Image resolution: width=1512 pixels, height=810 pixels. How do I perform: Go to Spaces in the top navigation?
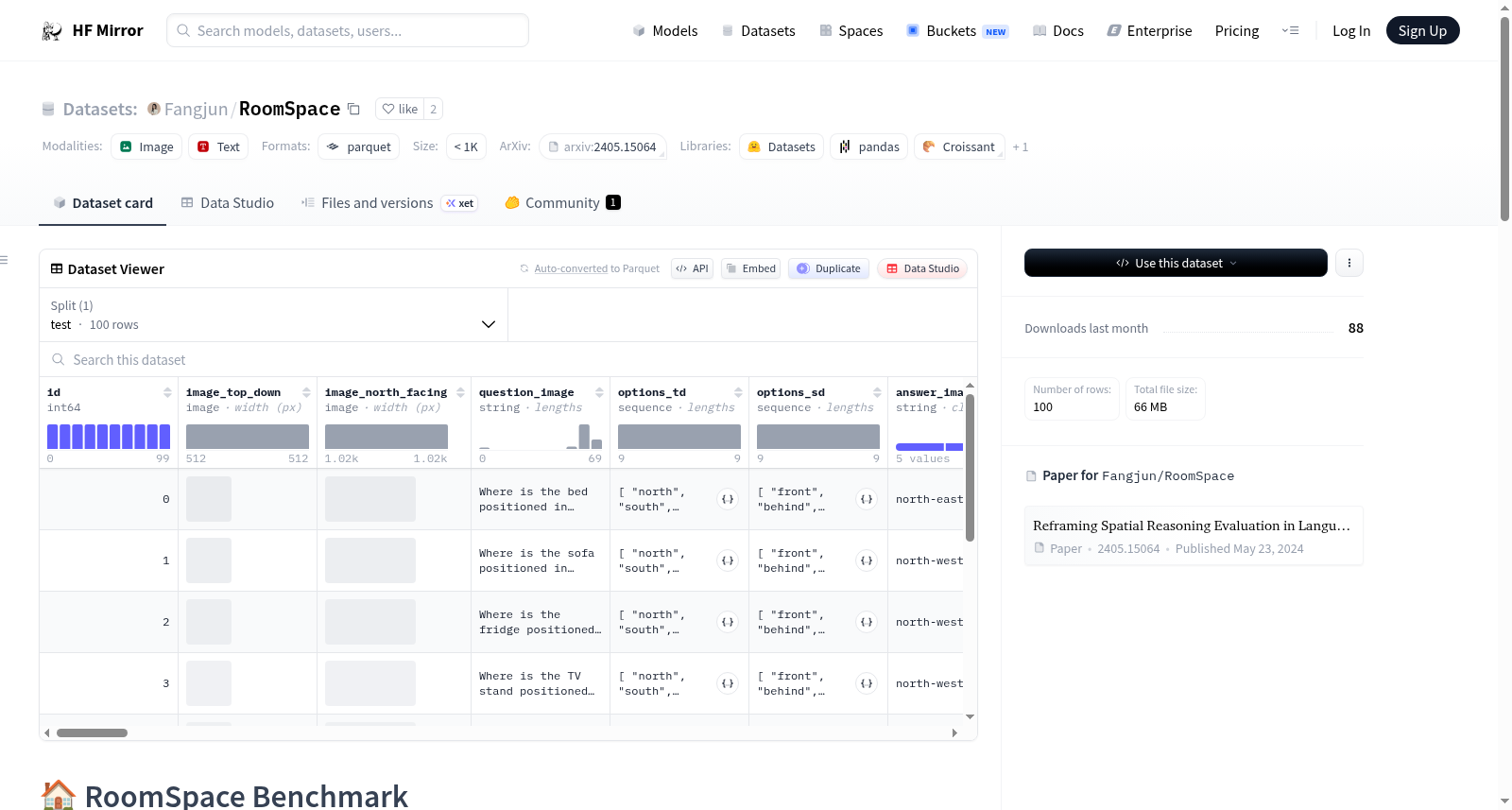(x=851, y=30)
